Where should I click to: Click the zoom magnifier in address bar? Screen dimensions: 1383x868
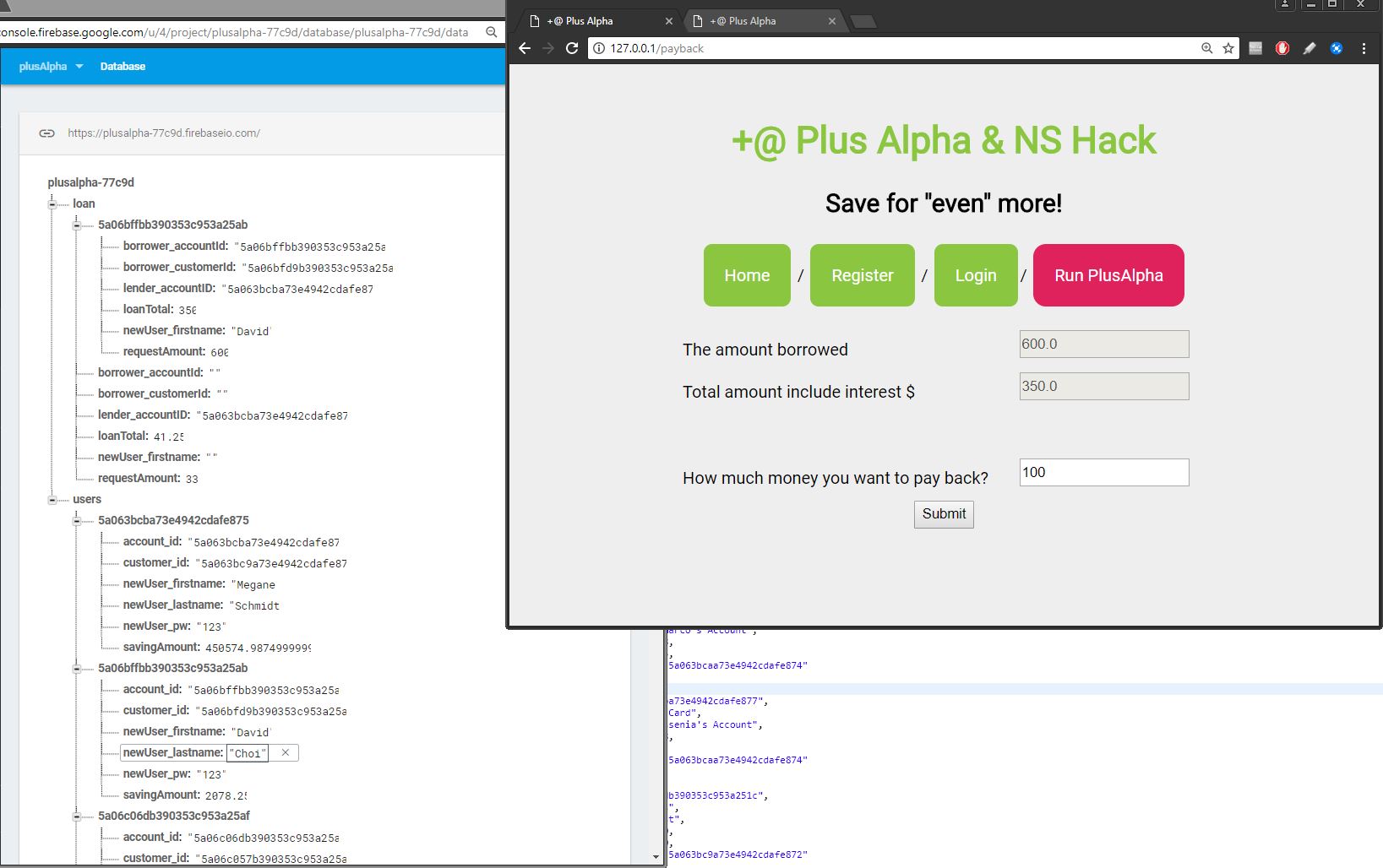(1207, 48)
